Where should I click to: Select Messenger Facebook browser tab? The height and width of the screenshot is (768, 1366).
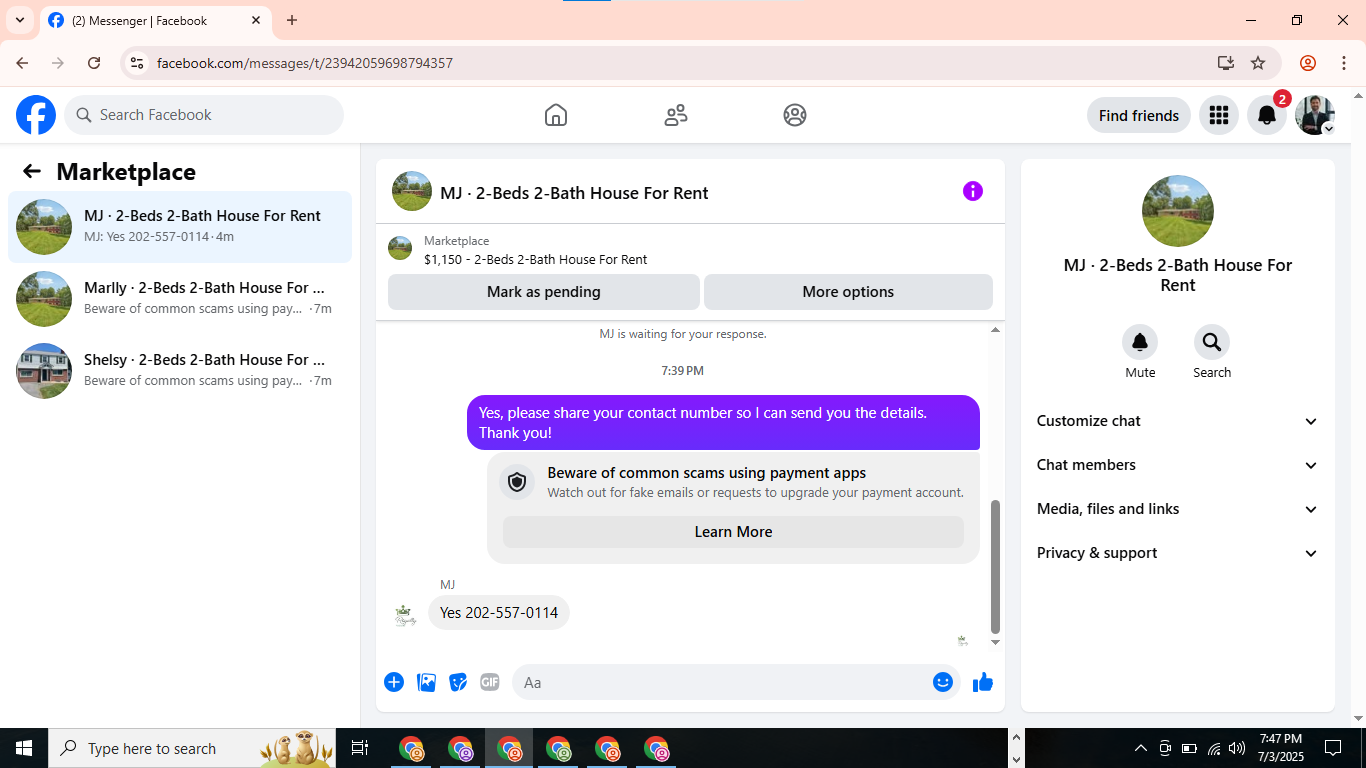[156, 20]
